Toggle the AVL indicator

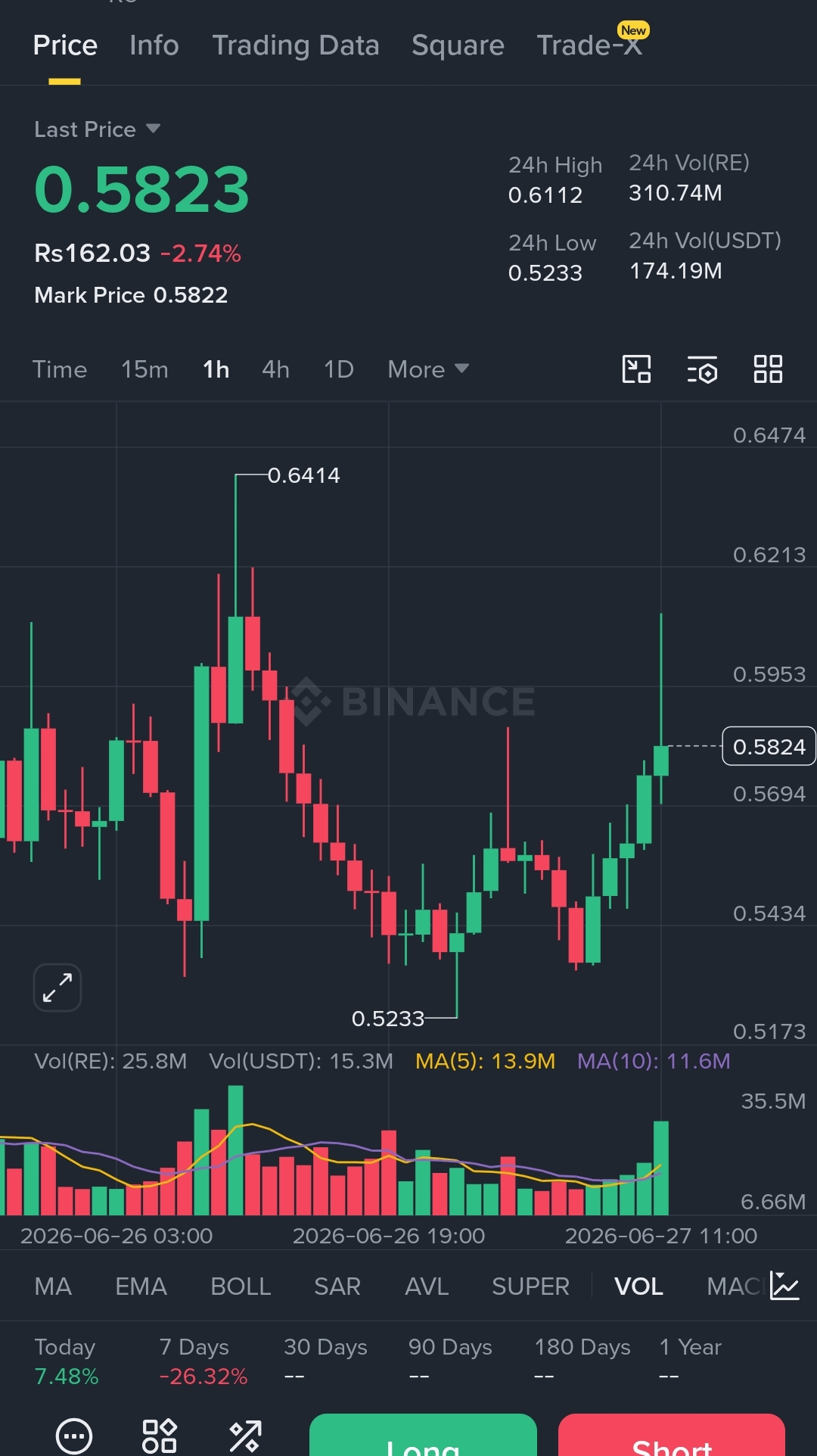(x=427, y=1286)
